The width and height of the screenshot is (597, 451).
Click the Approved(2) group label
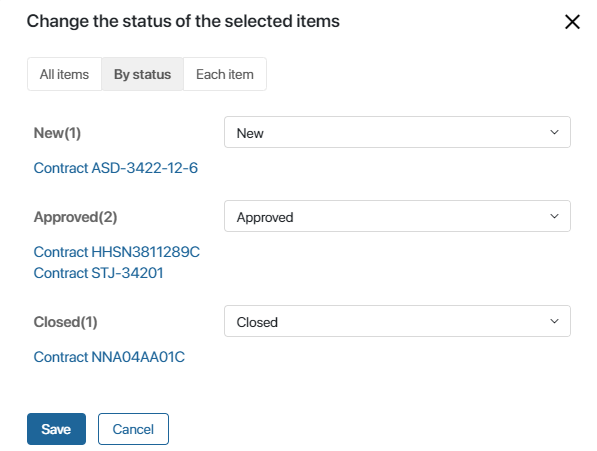tap(75, 217)
